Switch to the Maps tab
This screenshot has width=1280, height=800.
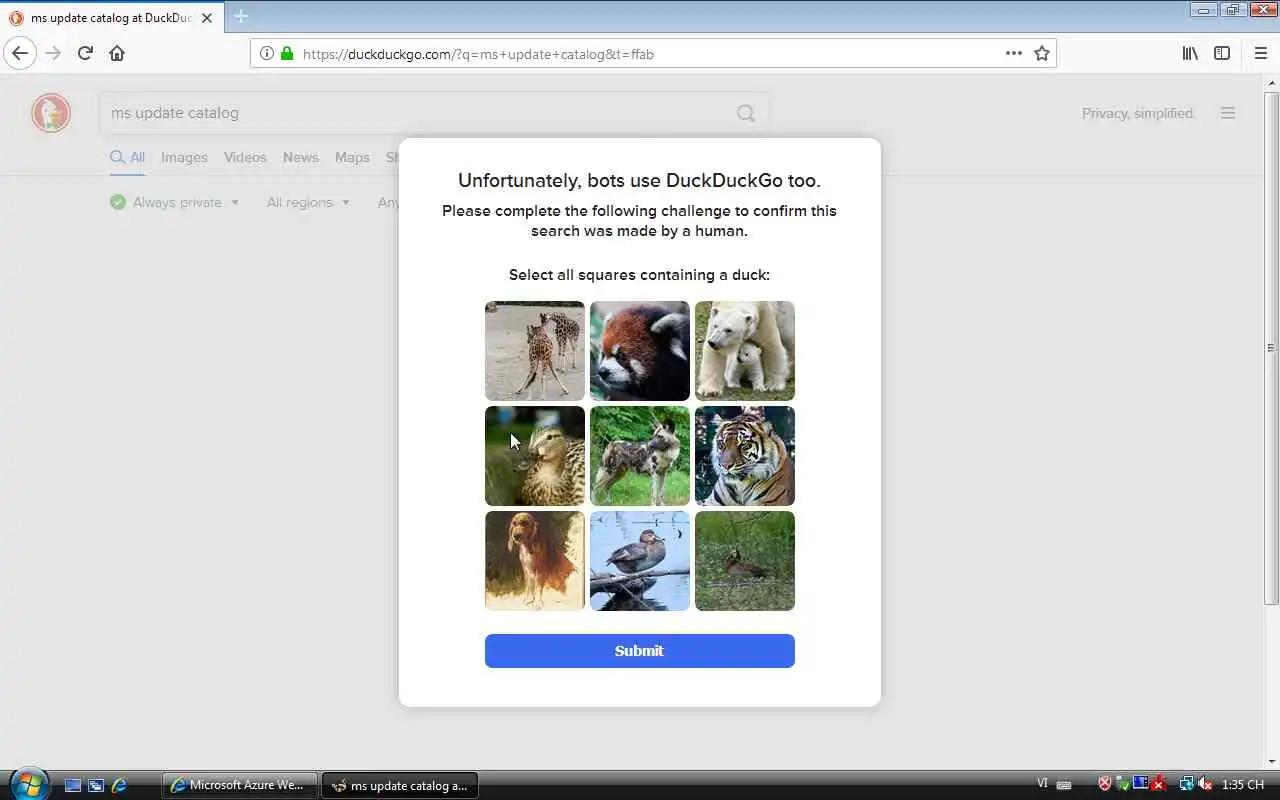click(x=352, y=157)
